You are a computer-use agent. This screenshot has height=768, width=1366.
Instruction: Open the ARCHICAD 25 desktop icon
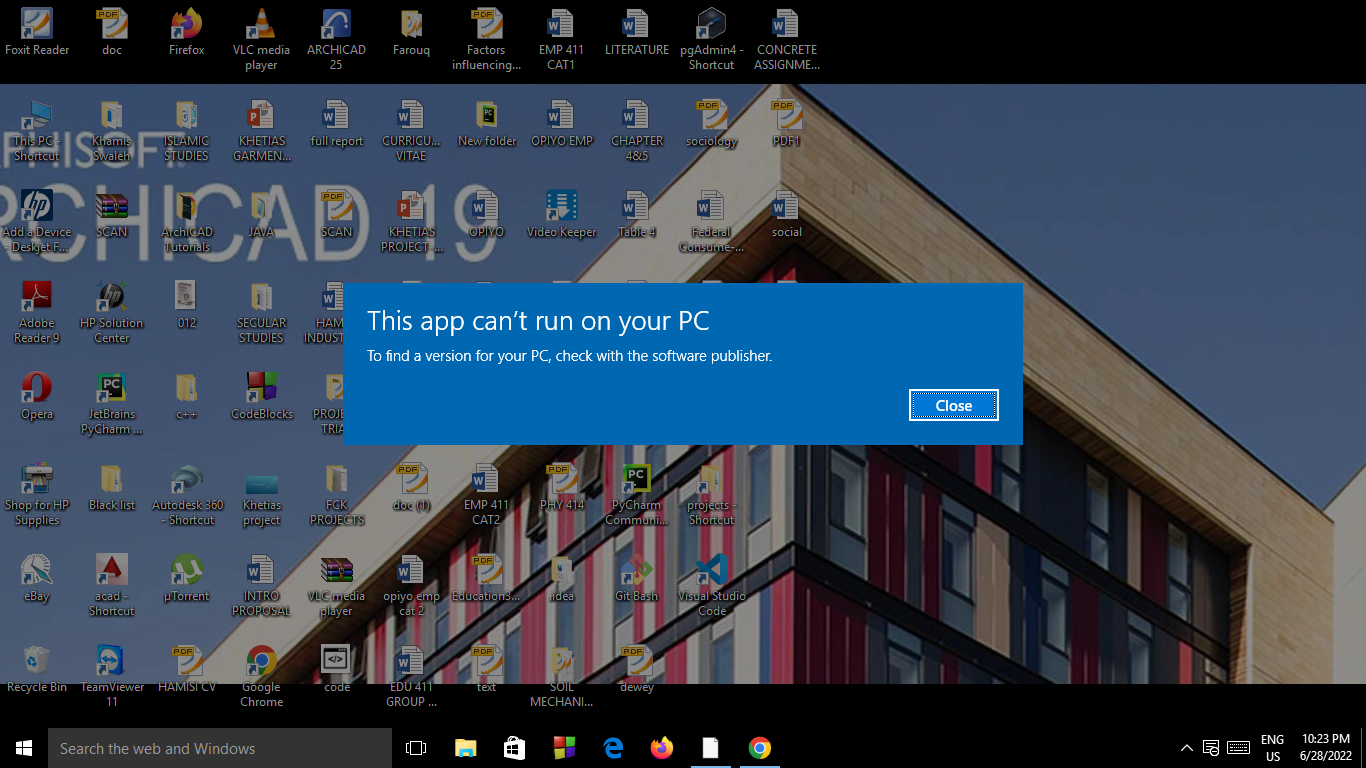(x=336, y=40)
